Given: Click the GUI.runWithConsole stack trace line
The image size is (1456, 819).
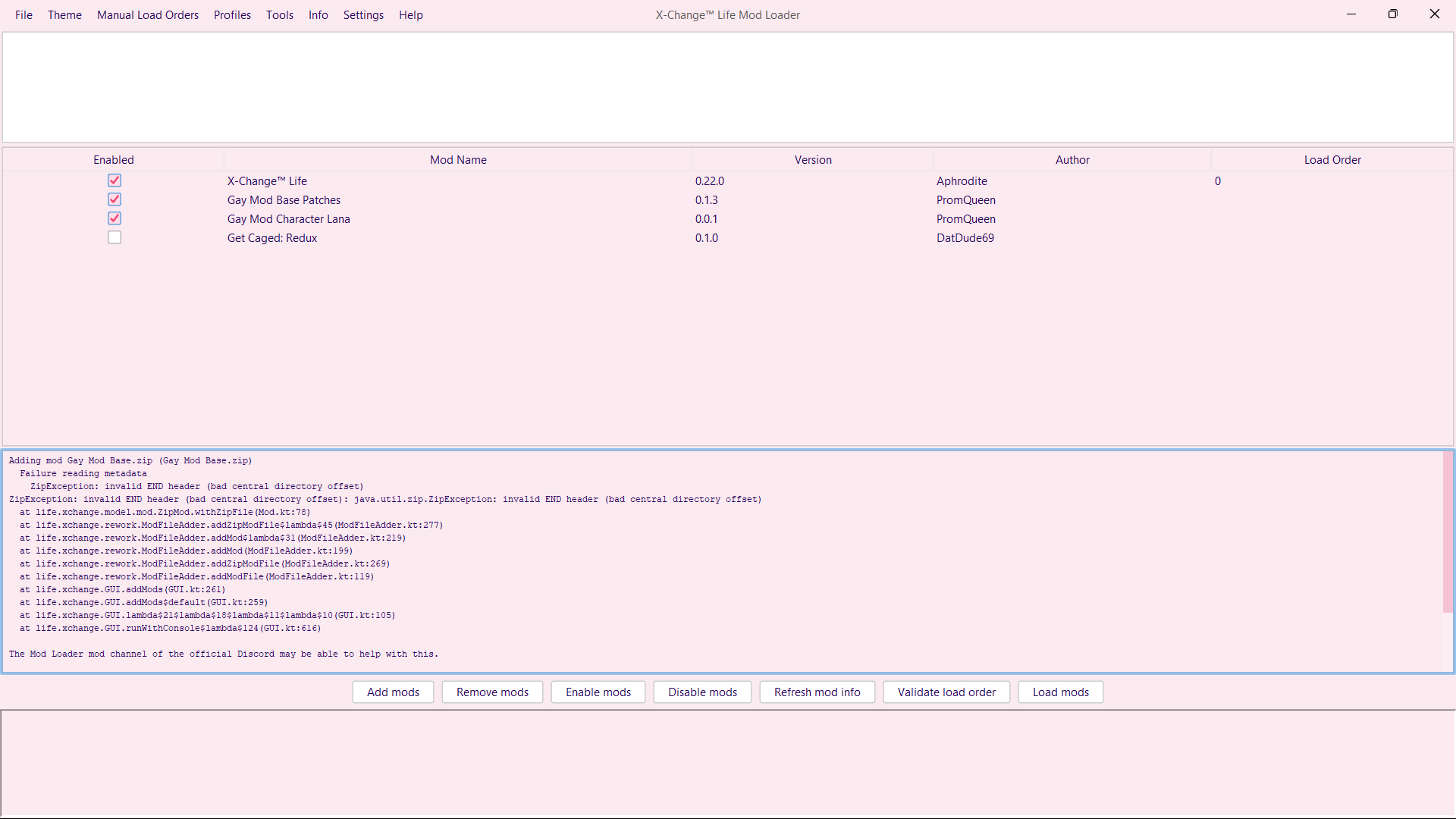Looking at the screenshot, I should click(x=171, y=628).
